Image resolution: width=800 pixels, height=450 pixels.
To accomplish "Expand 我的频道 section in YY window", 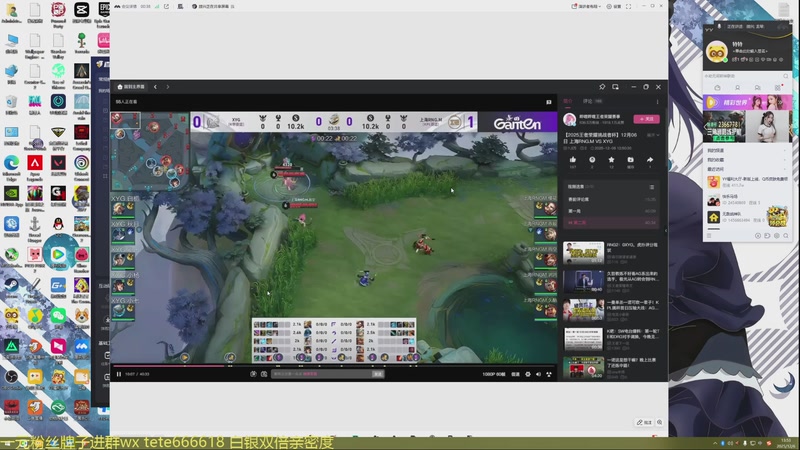I will point(747,151).
